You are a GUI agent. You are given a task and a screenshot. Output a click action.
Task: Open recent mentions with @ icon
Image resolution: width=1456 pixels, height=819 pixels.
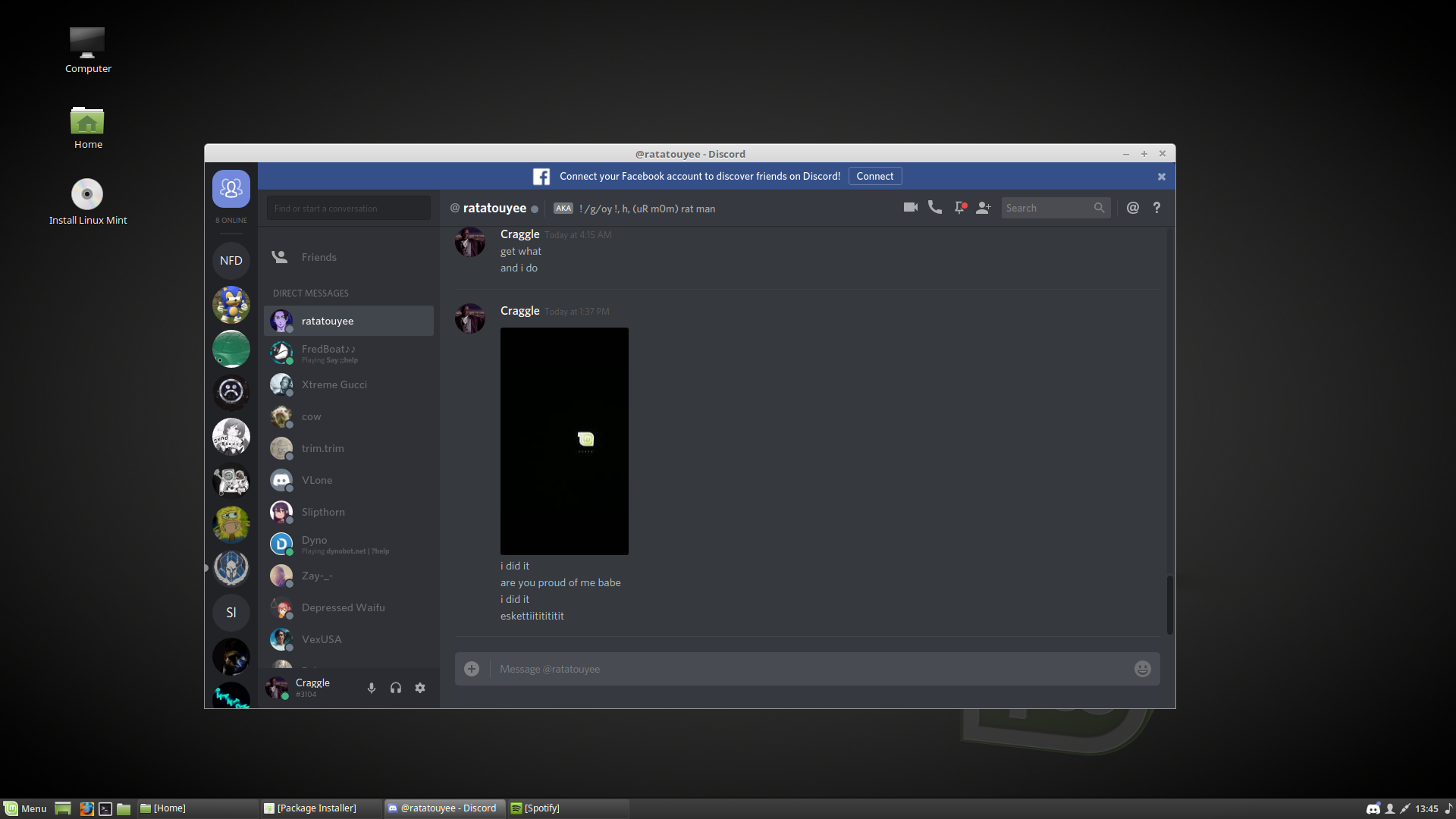tap(1132, 207)
